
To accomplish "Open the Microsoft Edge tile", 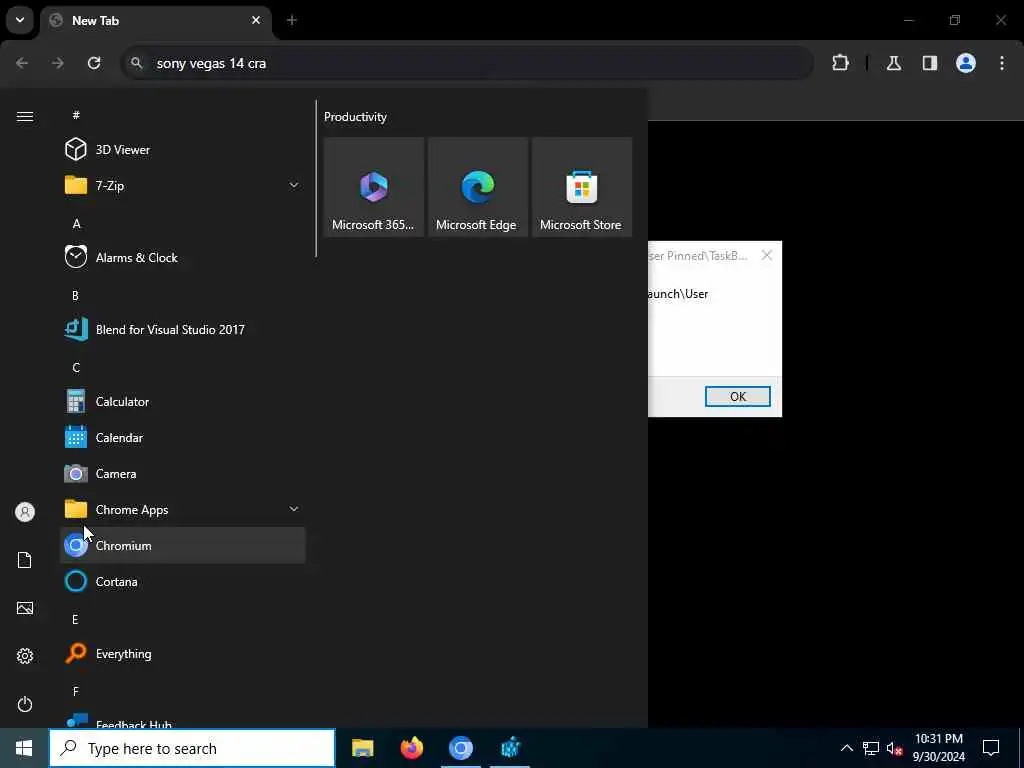I will click(x=477, y=187).
